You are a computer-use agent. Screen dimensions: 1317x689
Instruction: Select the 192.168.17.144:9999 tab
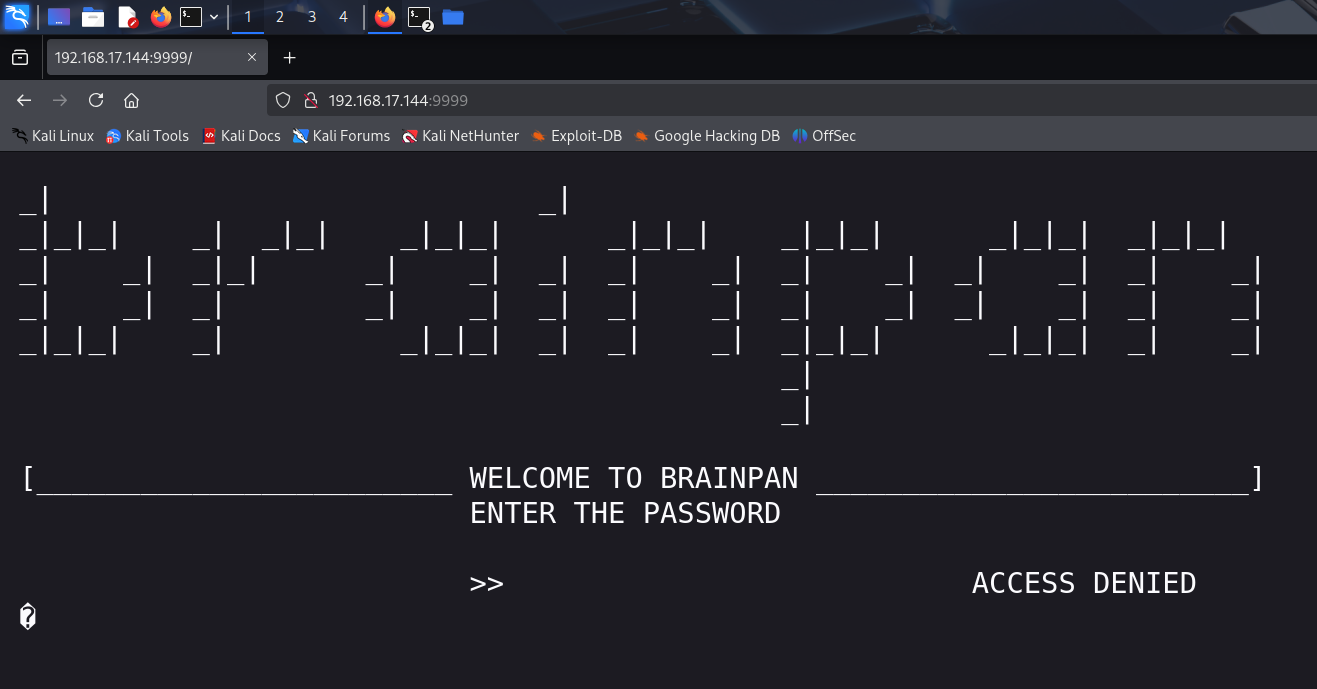pyautogui.click(x=140, y=58)
